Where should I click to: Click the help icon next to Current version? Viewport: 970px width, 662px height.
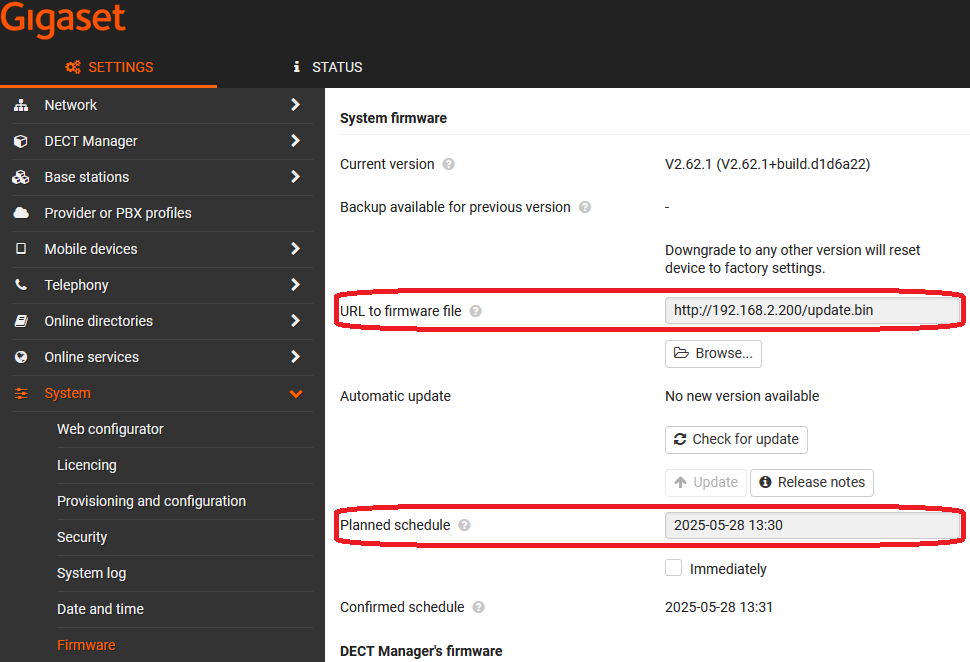[449, 164]
